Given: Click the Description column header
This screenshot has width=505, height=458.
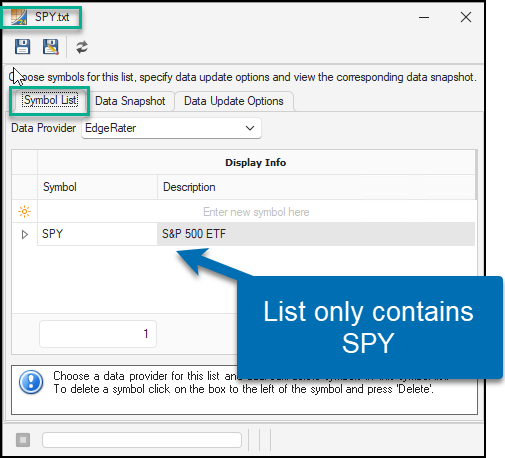Looking at the screenshot, I should (316, 187).
